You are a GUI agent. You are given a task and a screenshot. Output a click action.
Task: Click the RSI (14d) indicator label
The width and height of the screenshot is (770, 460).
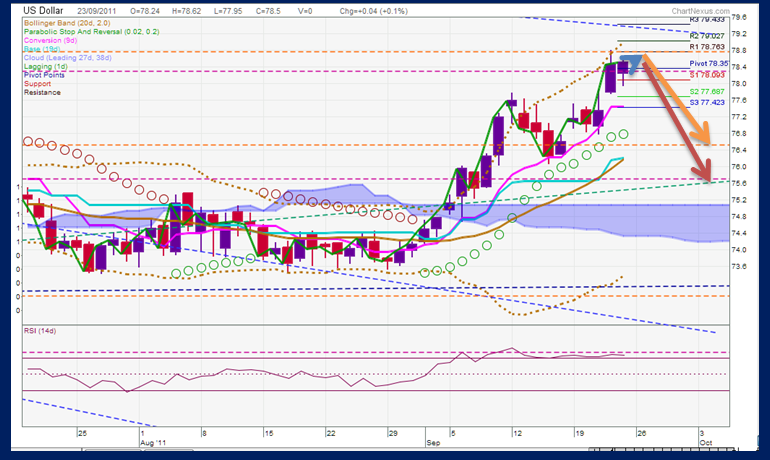pos(40,331)
